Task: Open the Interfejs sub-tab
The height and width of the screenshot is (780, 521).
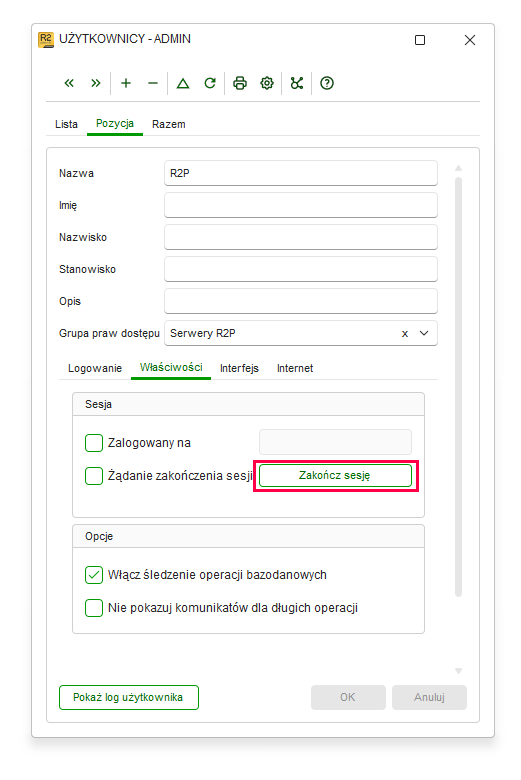Action: point(239,368)
